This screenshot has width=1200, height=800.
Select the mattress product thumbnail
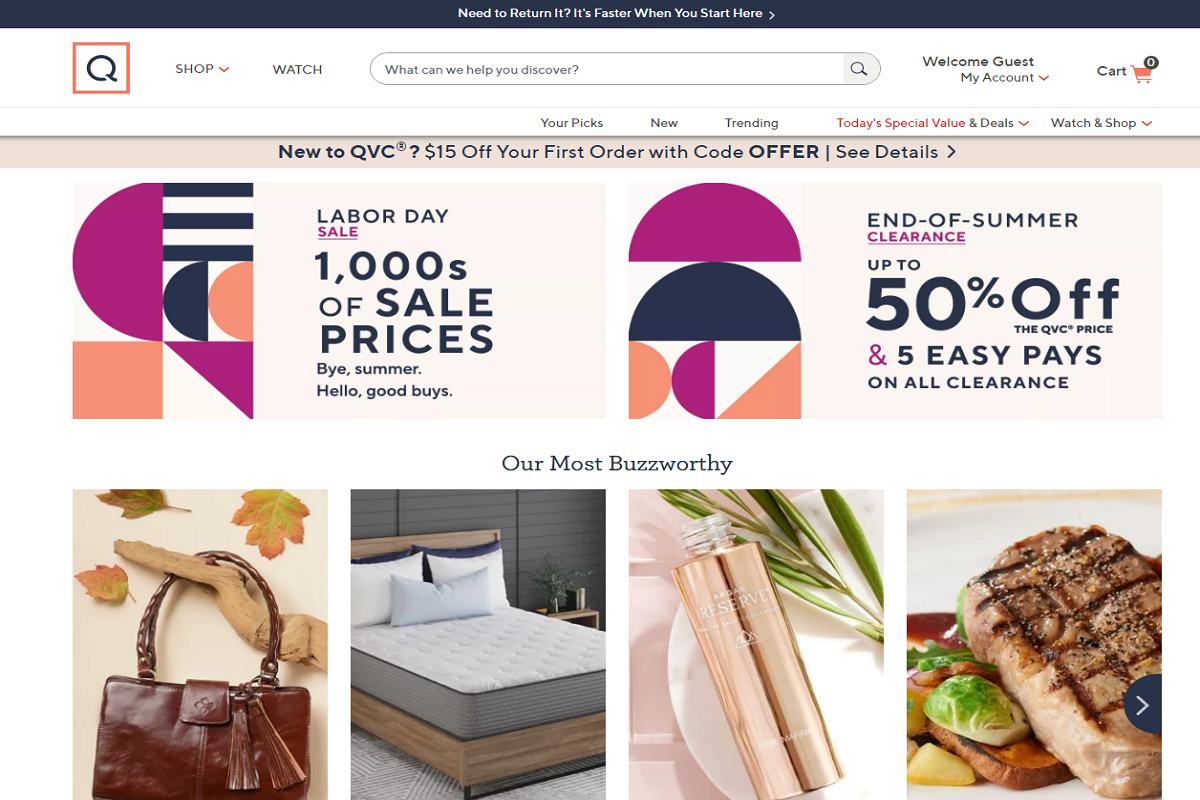(478, 644)
